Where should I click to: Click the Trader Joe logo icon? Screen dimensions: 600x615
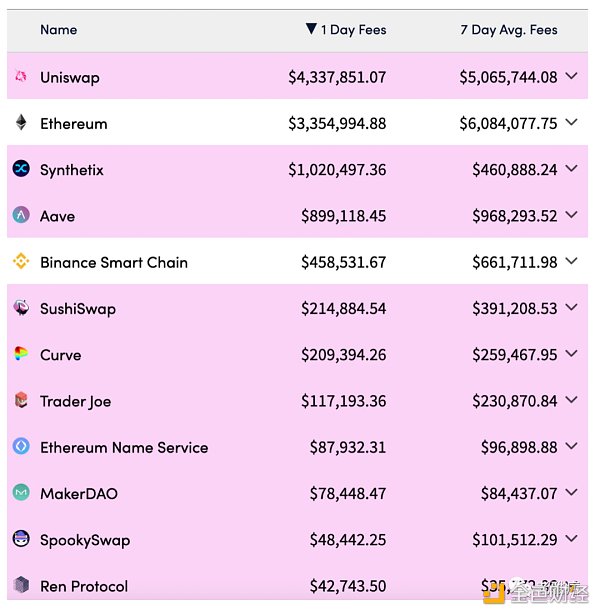(21, 400)
